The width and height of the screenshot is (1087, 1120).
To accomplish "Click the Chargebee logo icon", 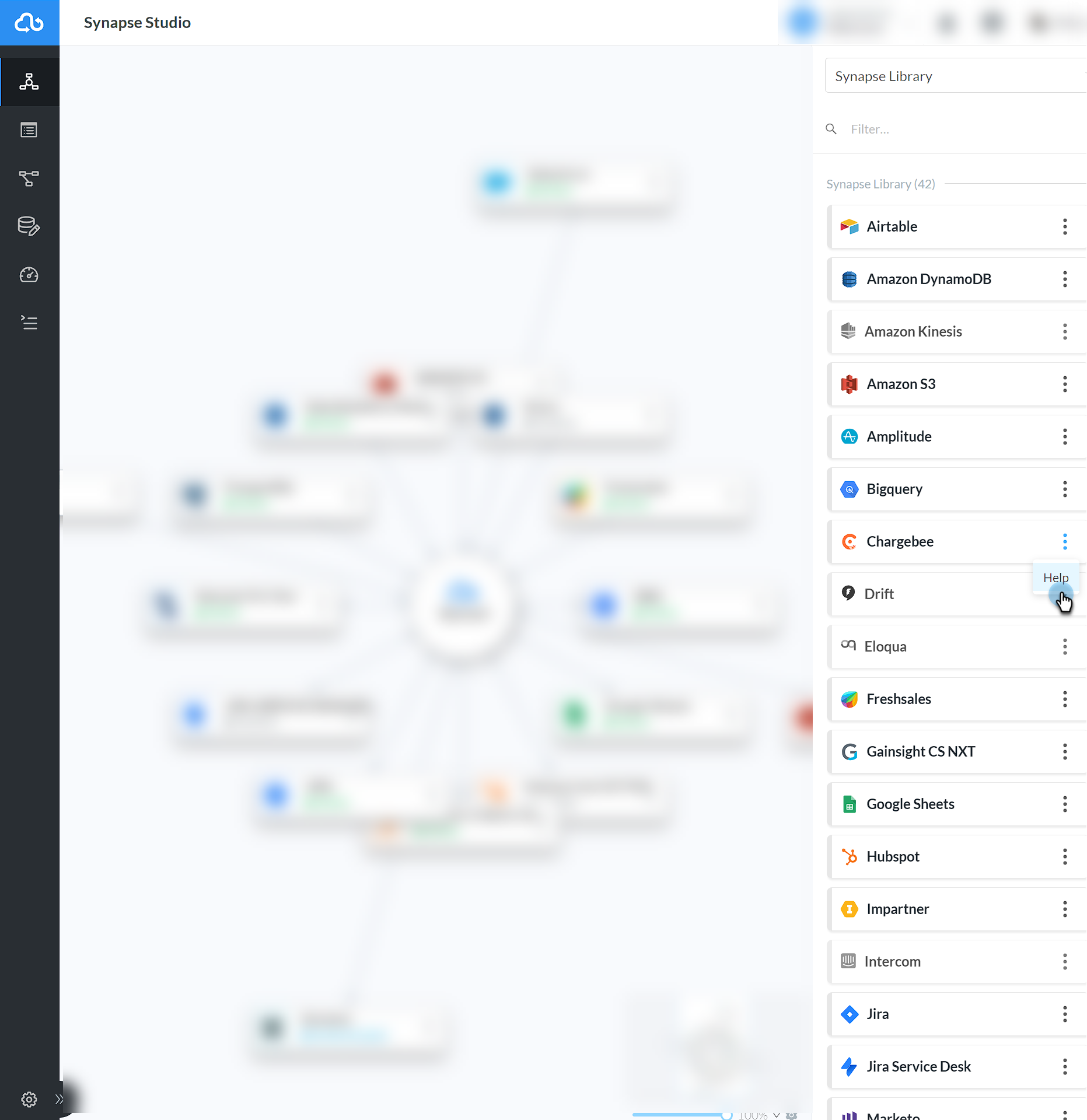I will (x=849, y=541).
